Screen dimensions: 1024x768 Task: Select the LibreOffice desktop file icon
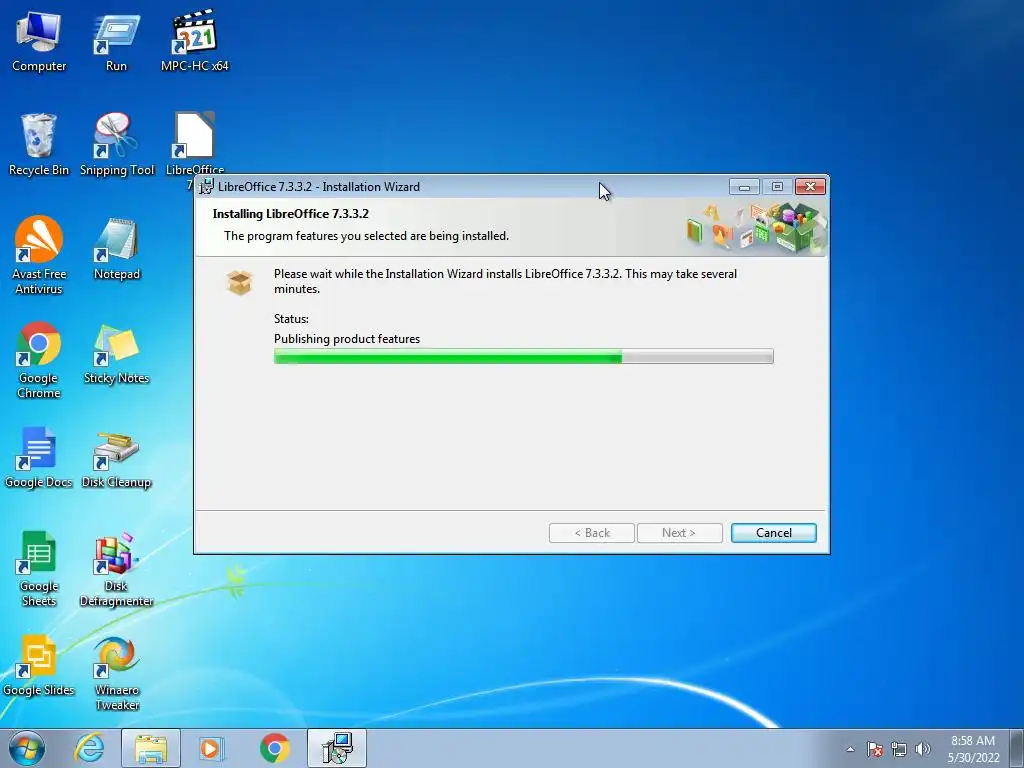194,144
